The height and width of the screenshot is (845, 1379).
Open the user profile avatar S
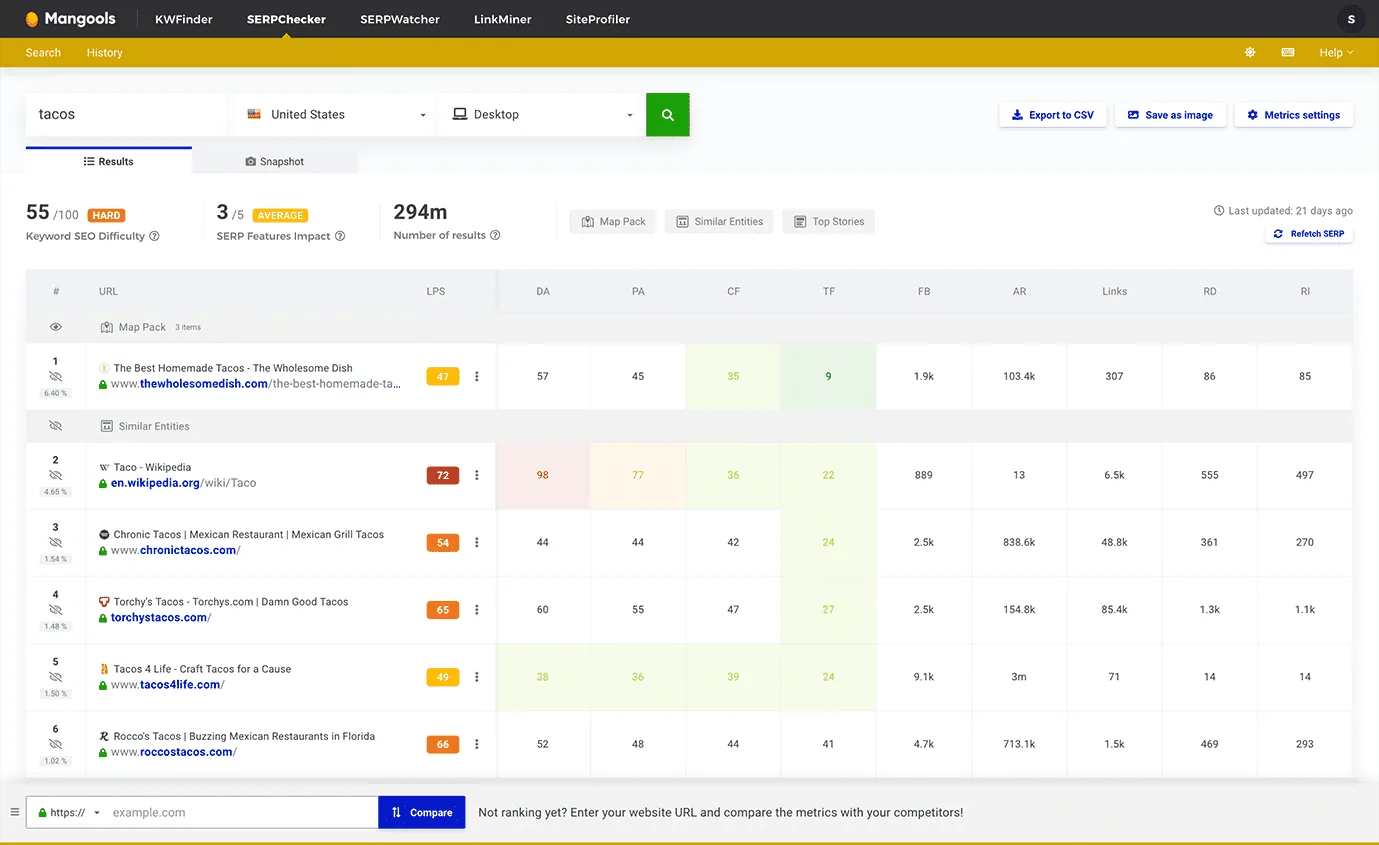pos(1352,19)
